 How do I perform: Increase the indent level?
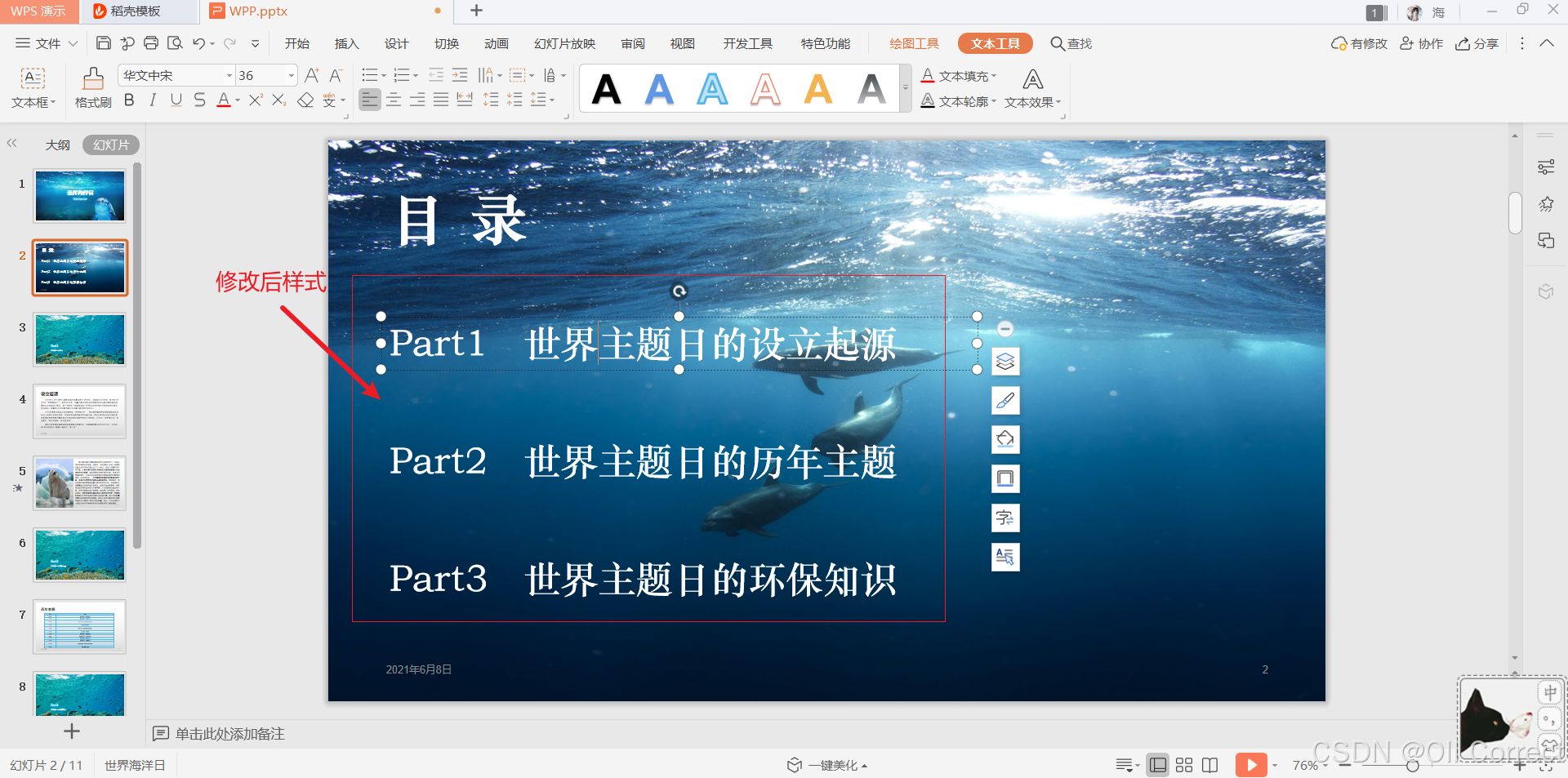click(x=460, y=75)
